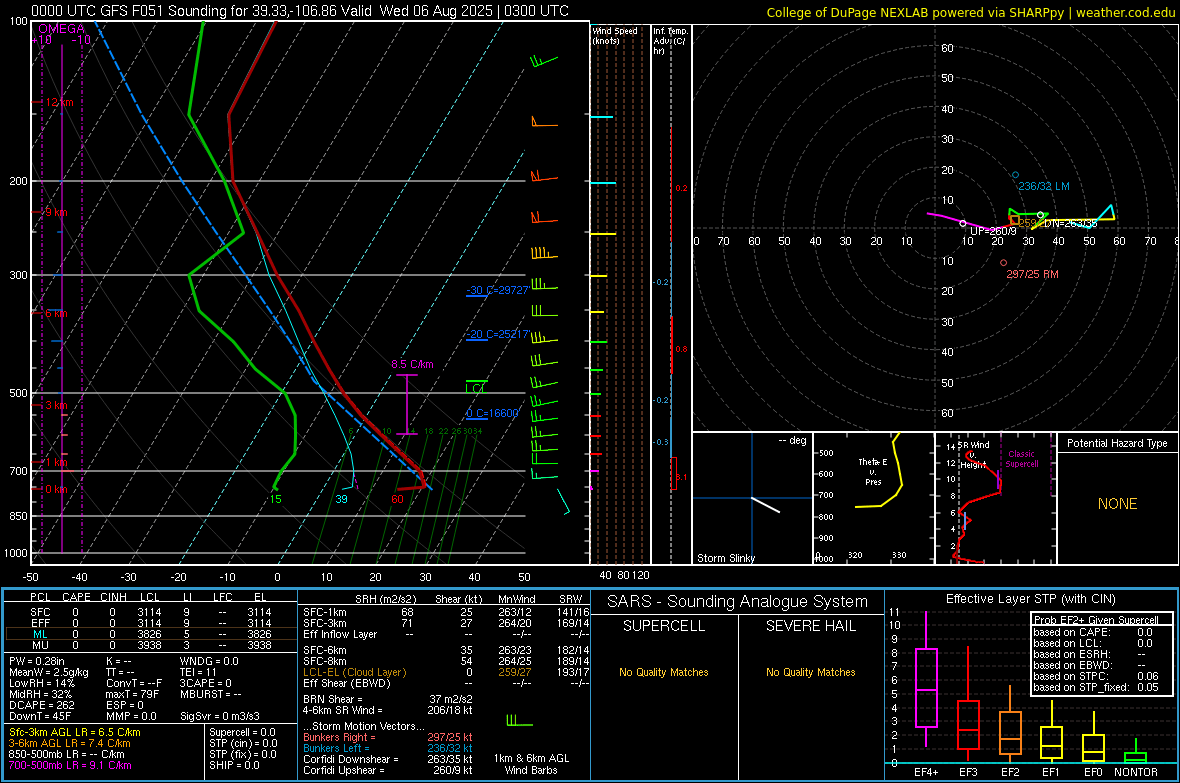Click the 9 km height marker
1180x783 pixels.
[x=56, y=212]
